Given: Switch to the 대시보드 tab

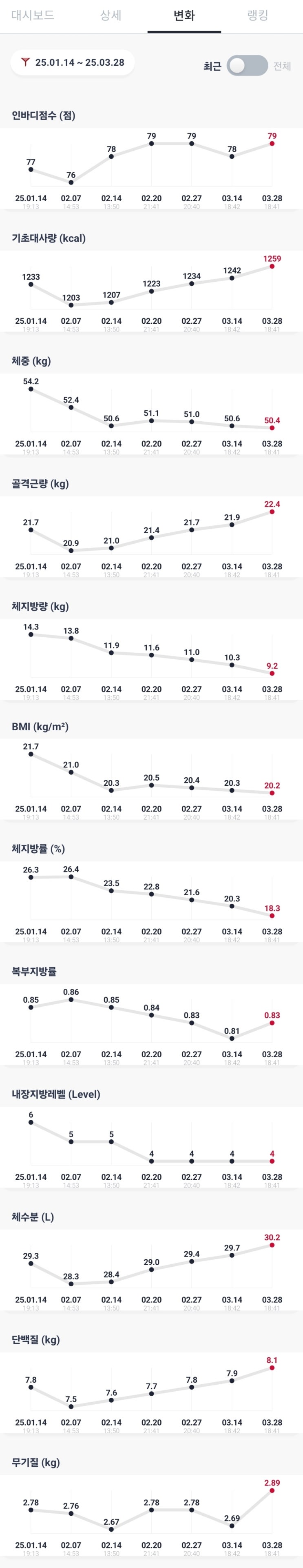Looking at the screenshot, I should tap(33, 15).
